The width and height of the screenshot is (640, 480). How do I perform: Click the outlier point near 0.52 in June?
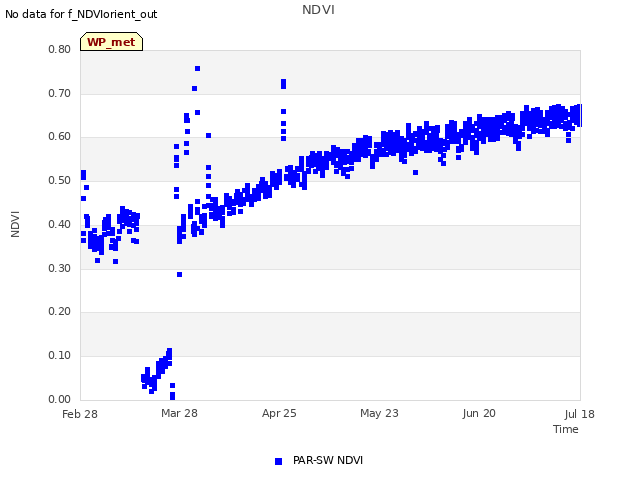[416, 173]
